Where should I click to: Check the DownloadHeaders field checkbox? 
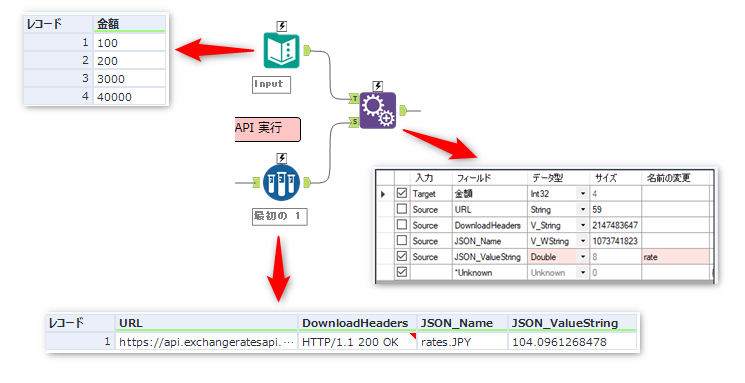tap(402, 224)
